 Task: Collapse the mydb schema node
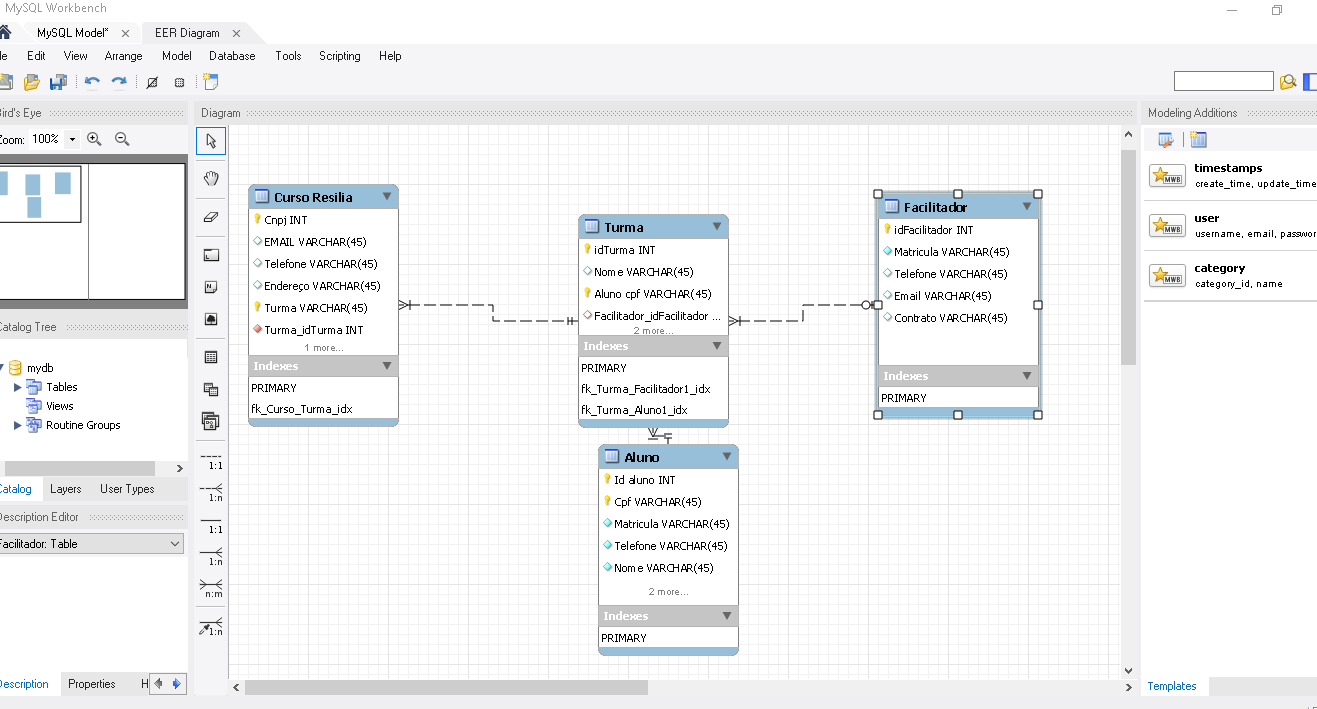(x=2, y=368)
